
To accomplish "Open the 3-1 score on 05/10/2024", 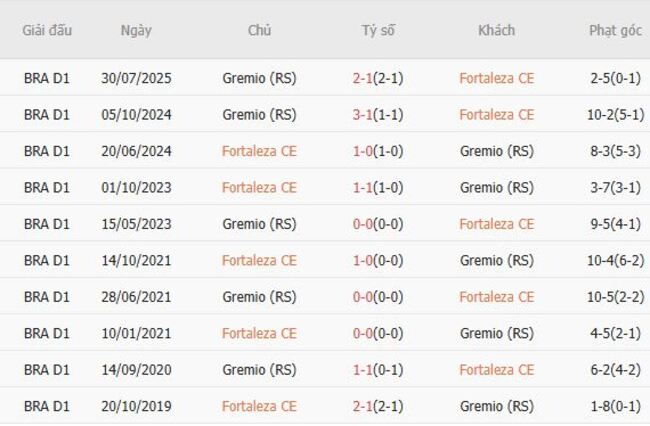I will pyautogui.click(x=364, y=115).
